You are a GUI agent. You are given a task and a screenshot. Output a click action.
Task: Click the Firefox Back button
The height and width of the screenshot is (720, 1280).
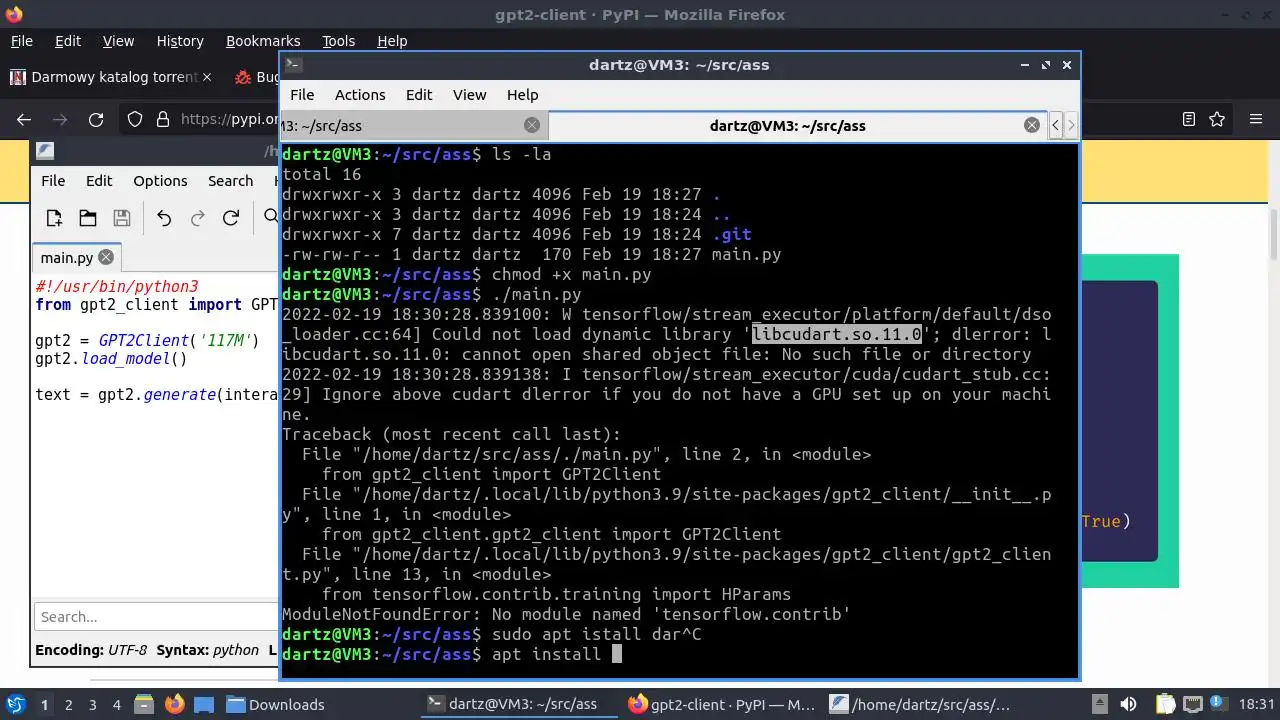click(x=24, y=120)
